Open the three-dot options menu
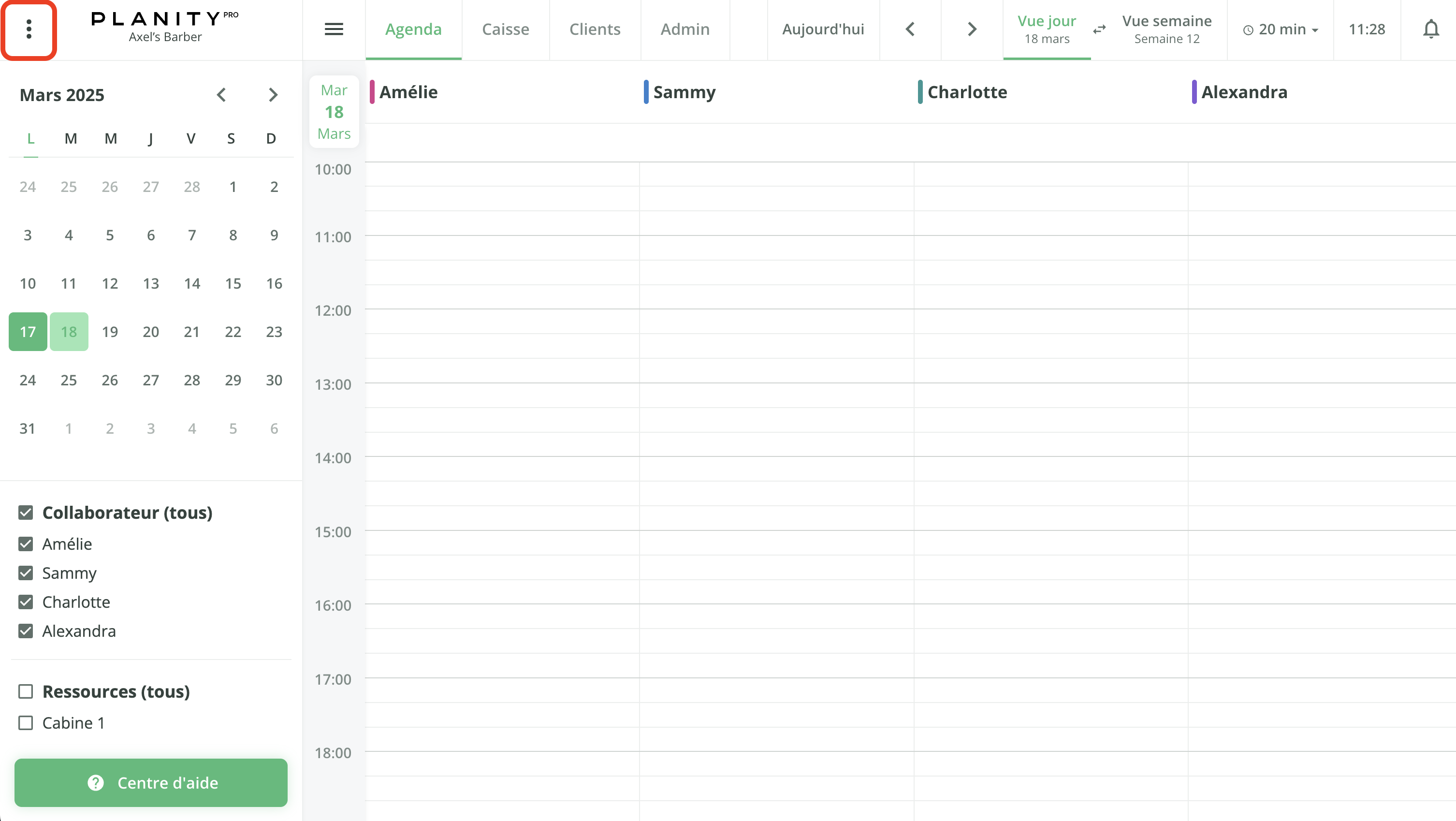 pos(29,29)
